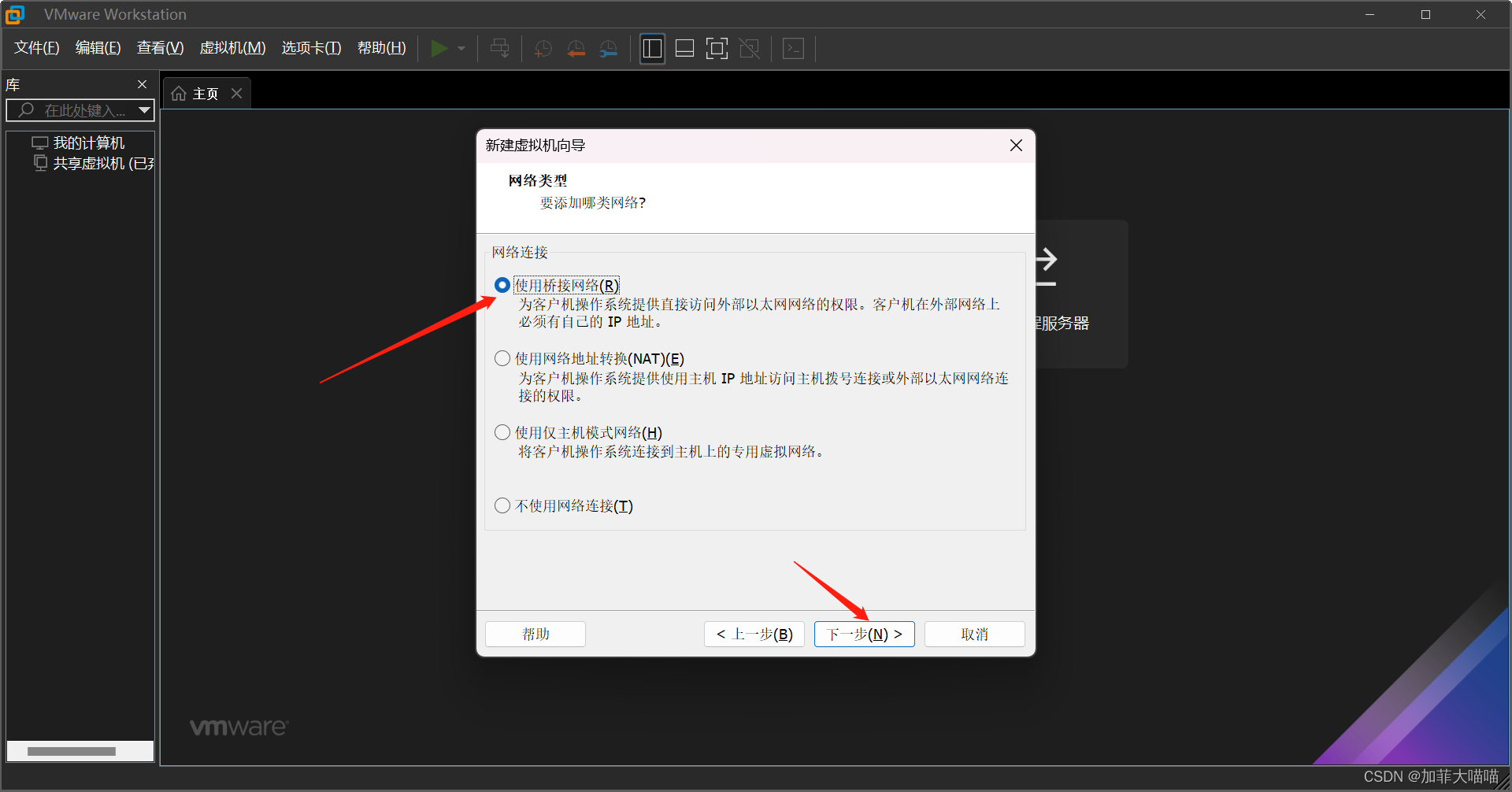
Task: Click the revert to snapshot icon
Action: pyautogui.click(x=576, y=49)
